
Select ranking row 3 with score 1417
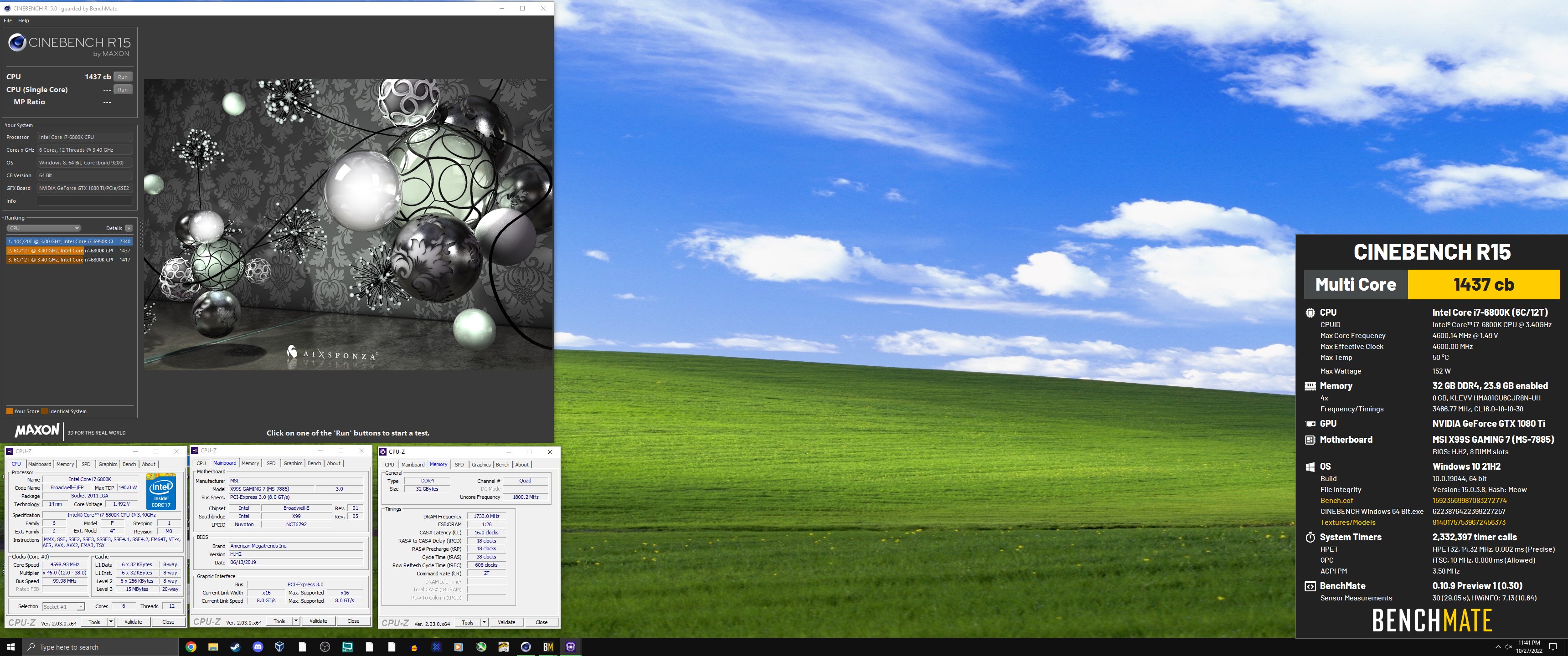click(x=69, y=260)
